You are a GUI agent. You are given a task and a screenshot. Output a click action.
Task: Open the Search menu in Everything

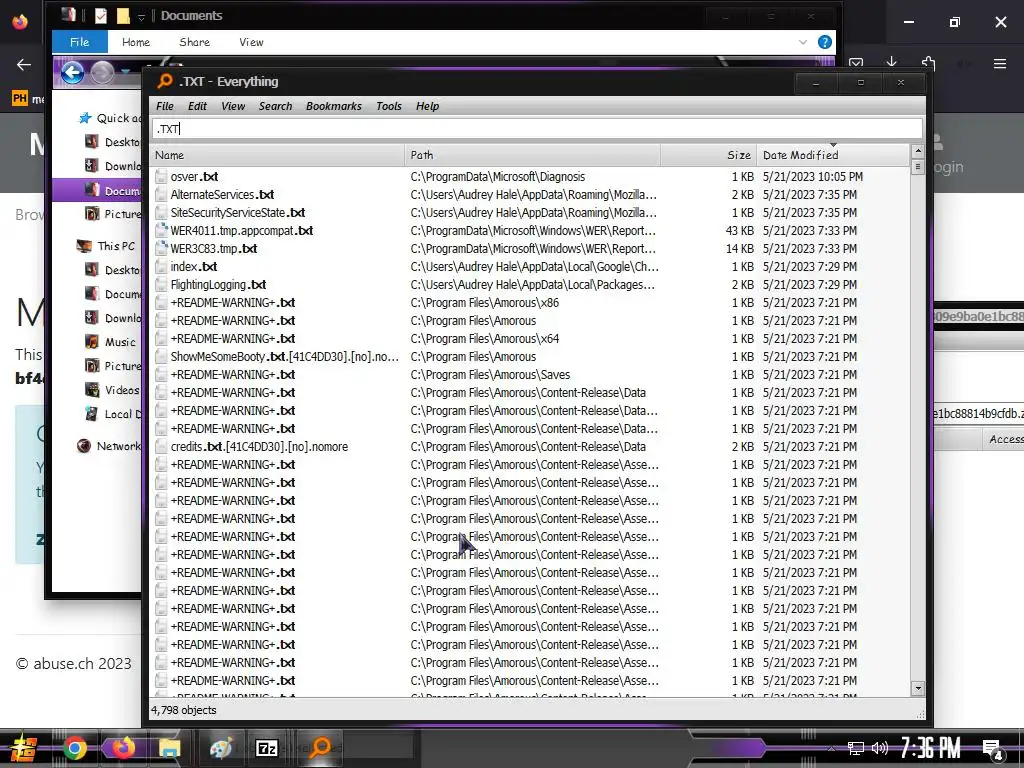click(x=275, y=106)
